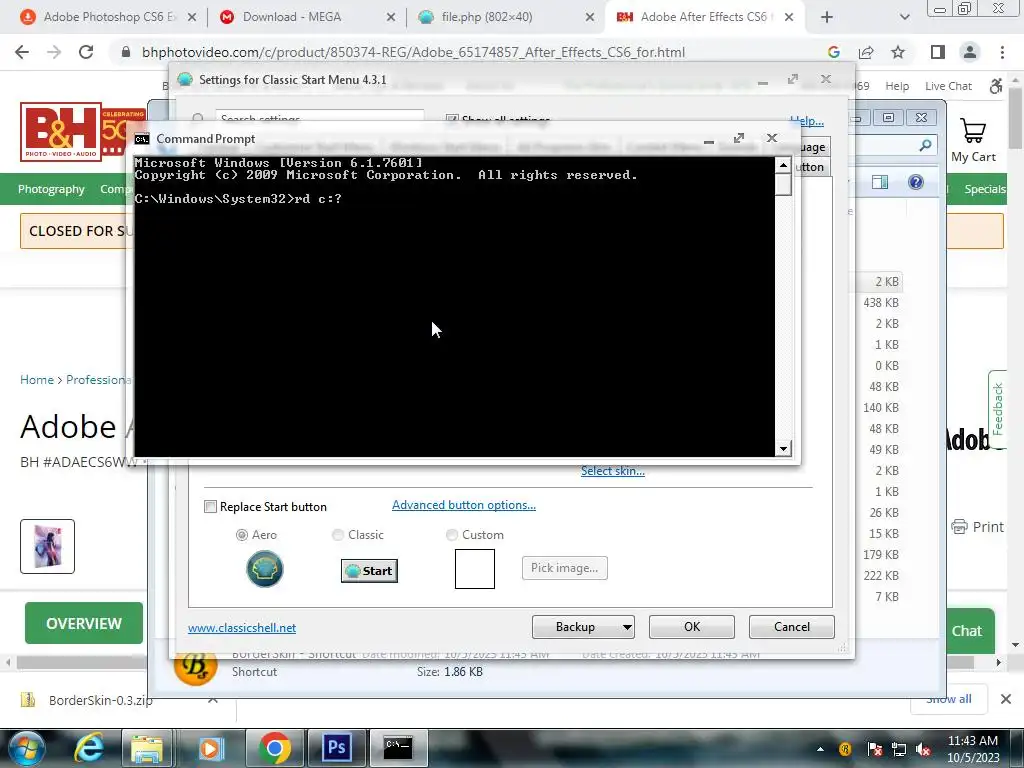Click Print link on product page
The height and width of the screenshot is (768, 1024).
(978, 526)
